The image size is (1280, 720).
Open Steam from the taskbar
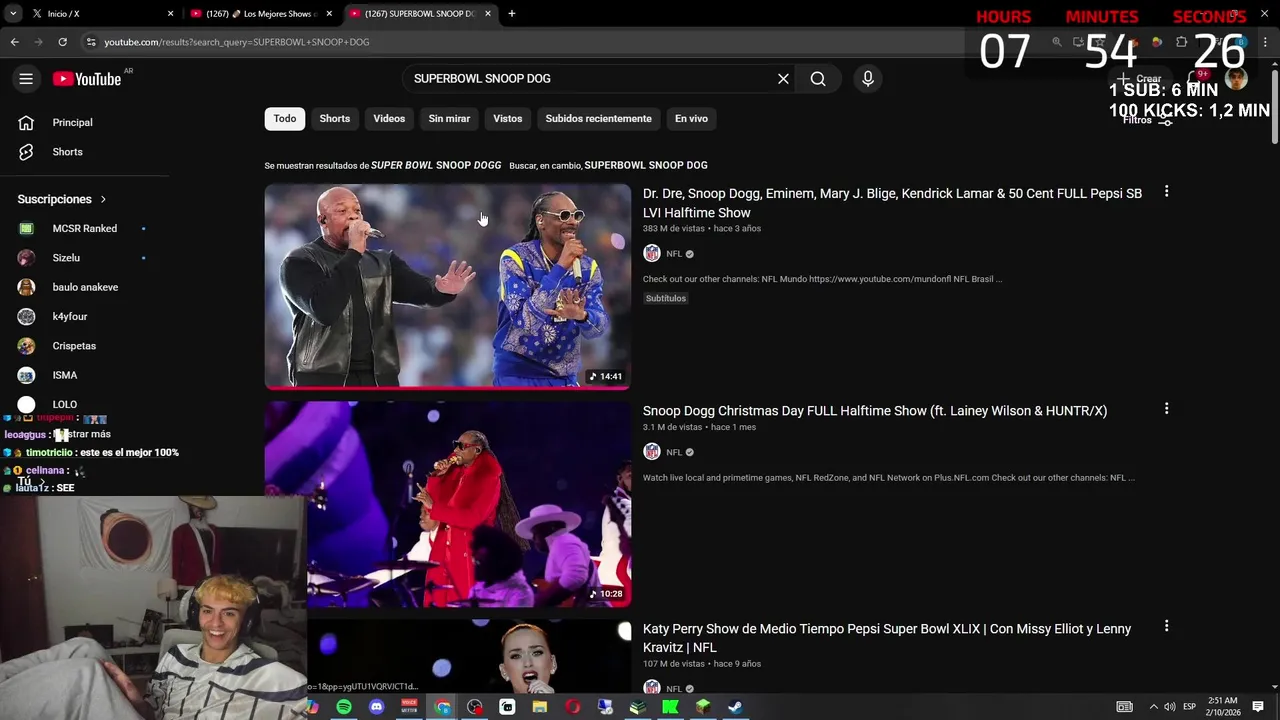(x=735, y=707)
